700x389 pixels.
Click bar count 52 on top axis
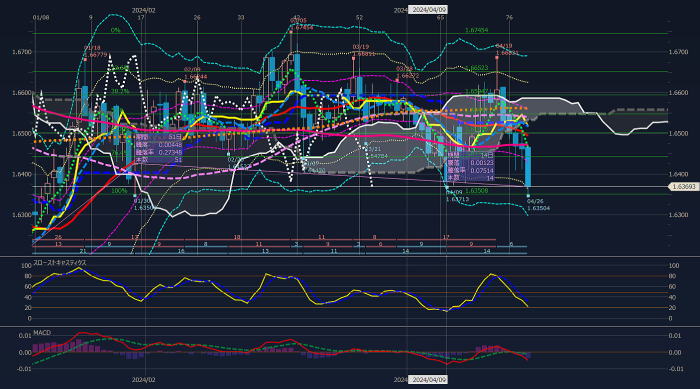pyautogui.click(x=359, y=17)
